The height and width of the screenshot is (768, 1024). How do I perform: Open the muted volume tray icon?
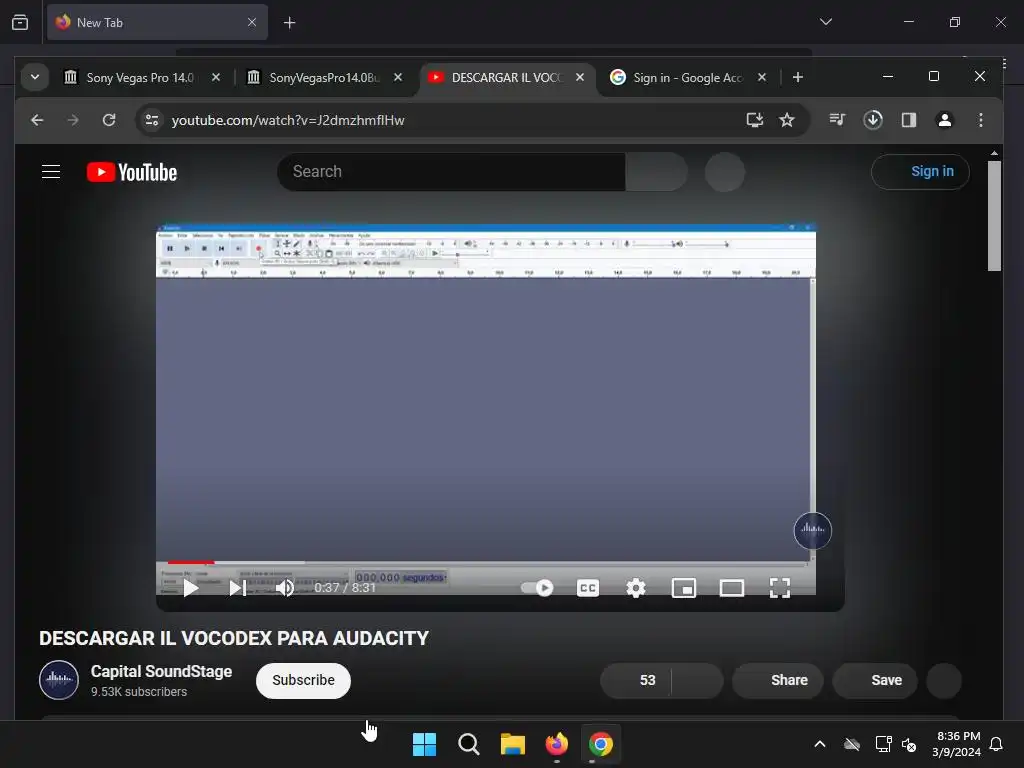click(x=909, y=744)
